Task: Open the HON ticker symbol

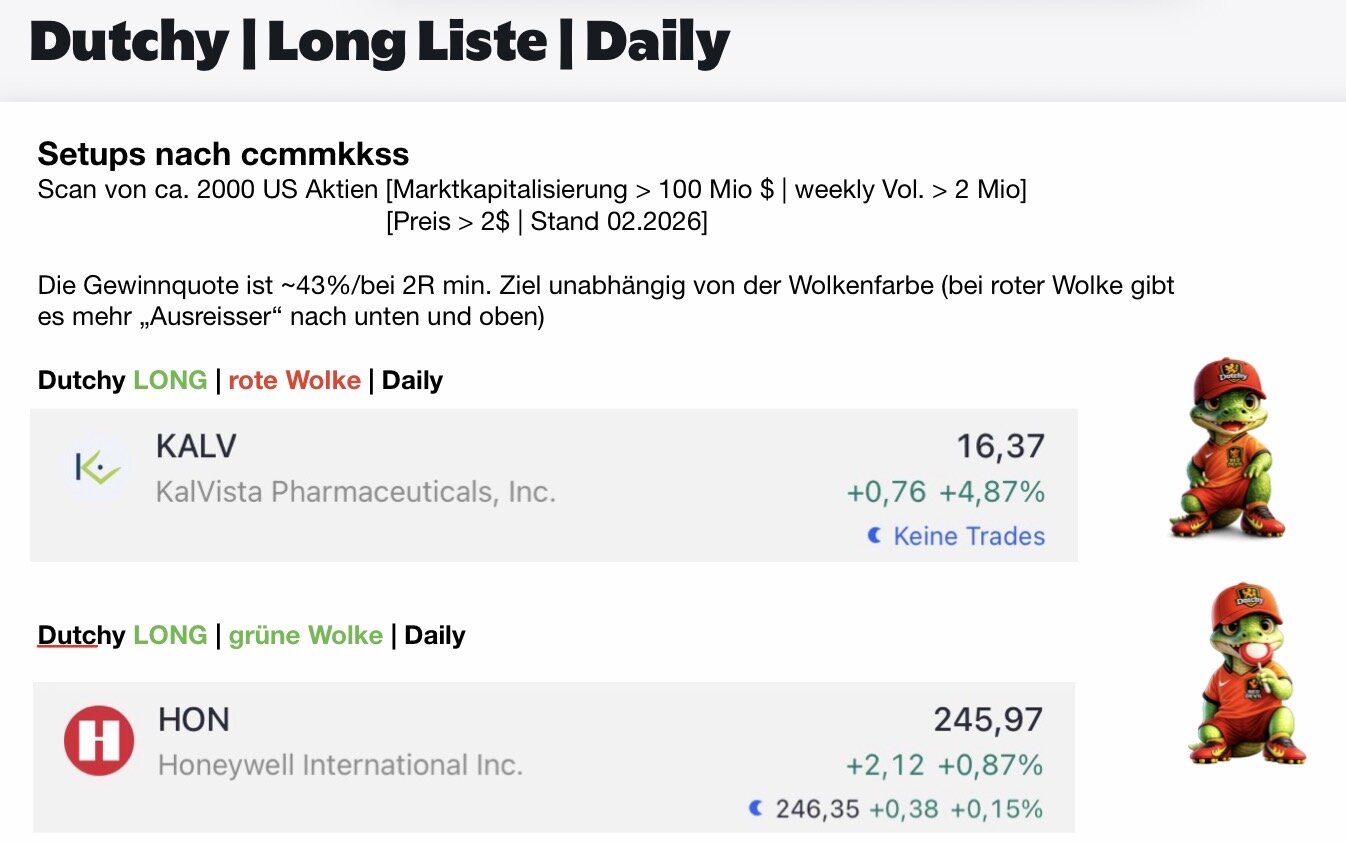Action: (x=194, y=720)
